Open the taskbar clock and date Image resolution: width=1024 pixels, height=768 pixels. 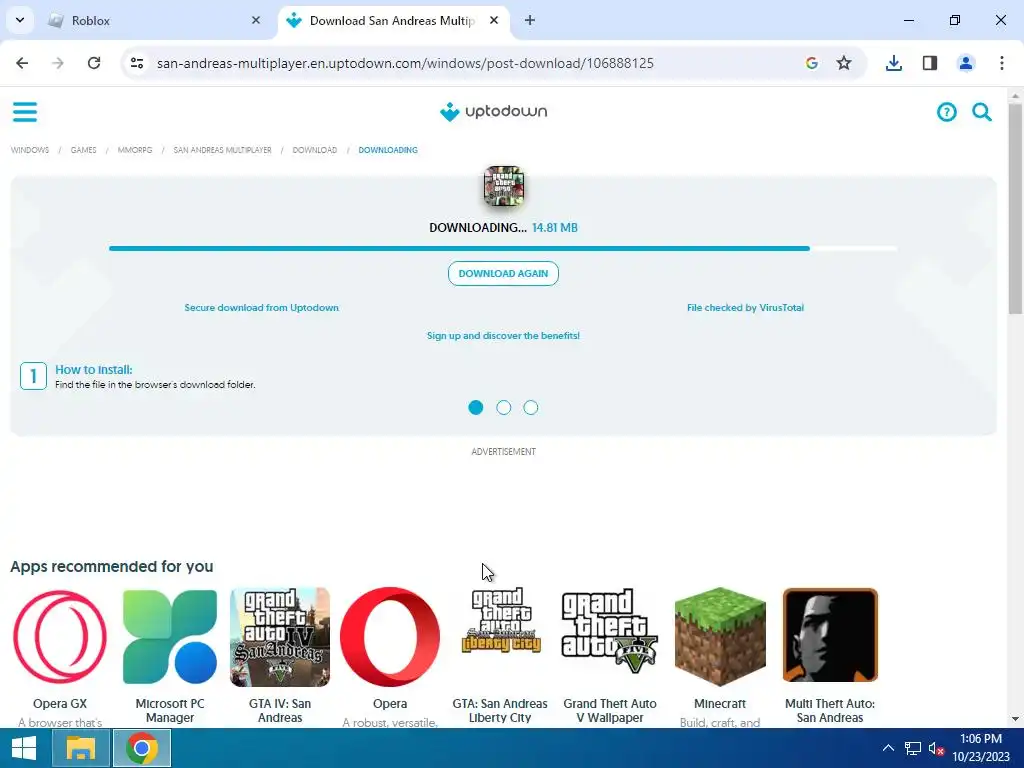pos(980,748)
